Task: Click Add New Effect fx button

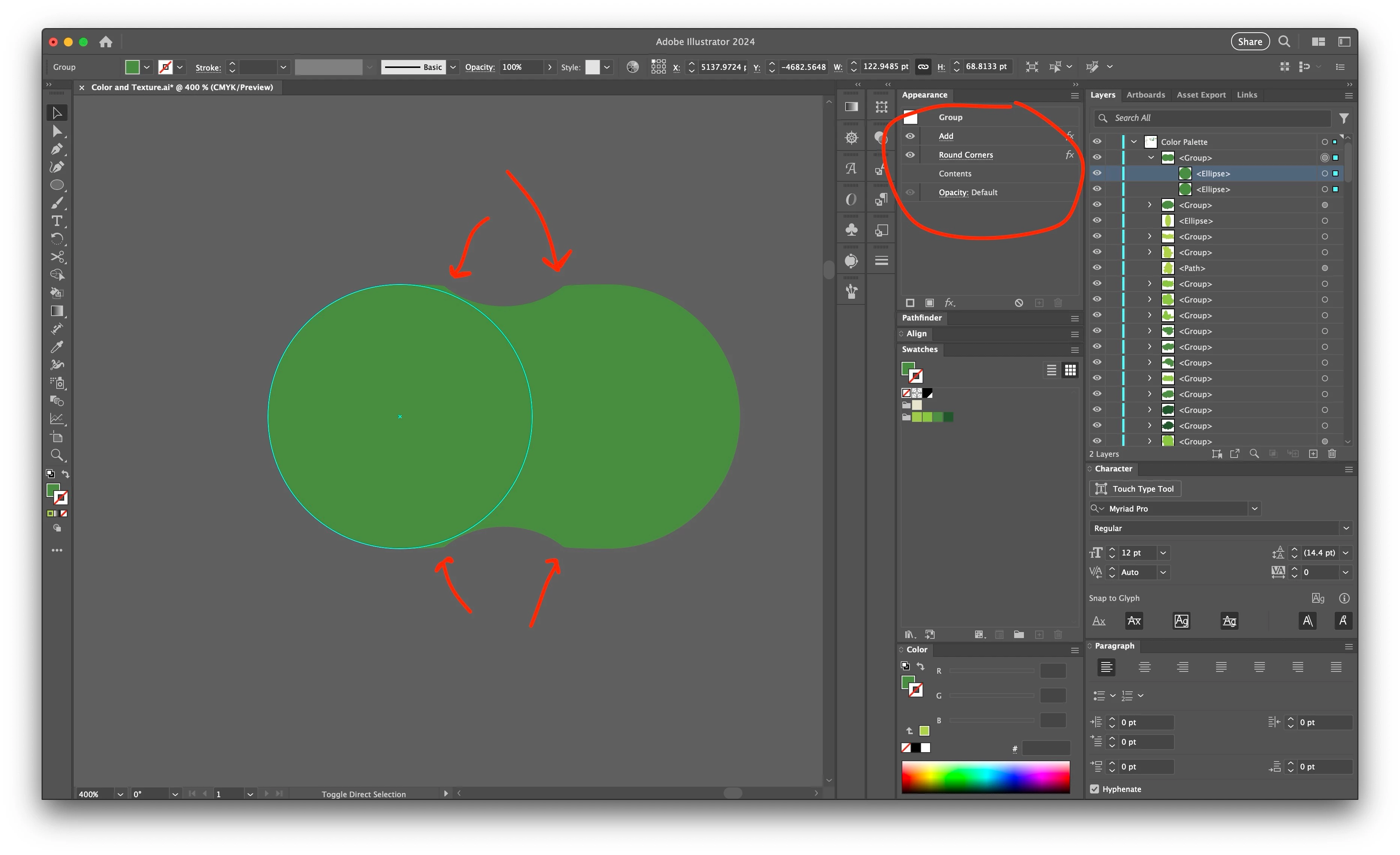Action: coord(949,303)
